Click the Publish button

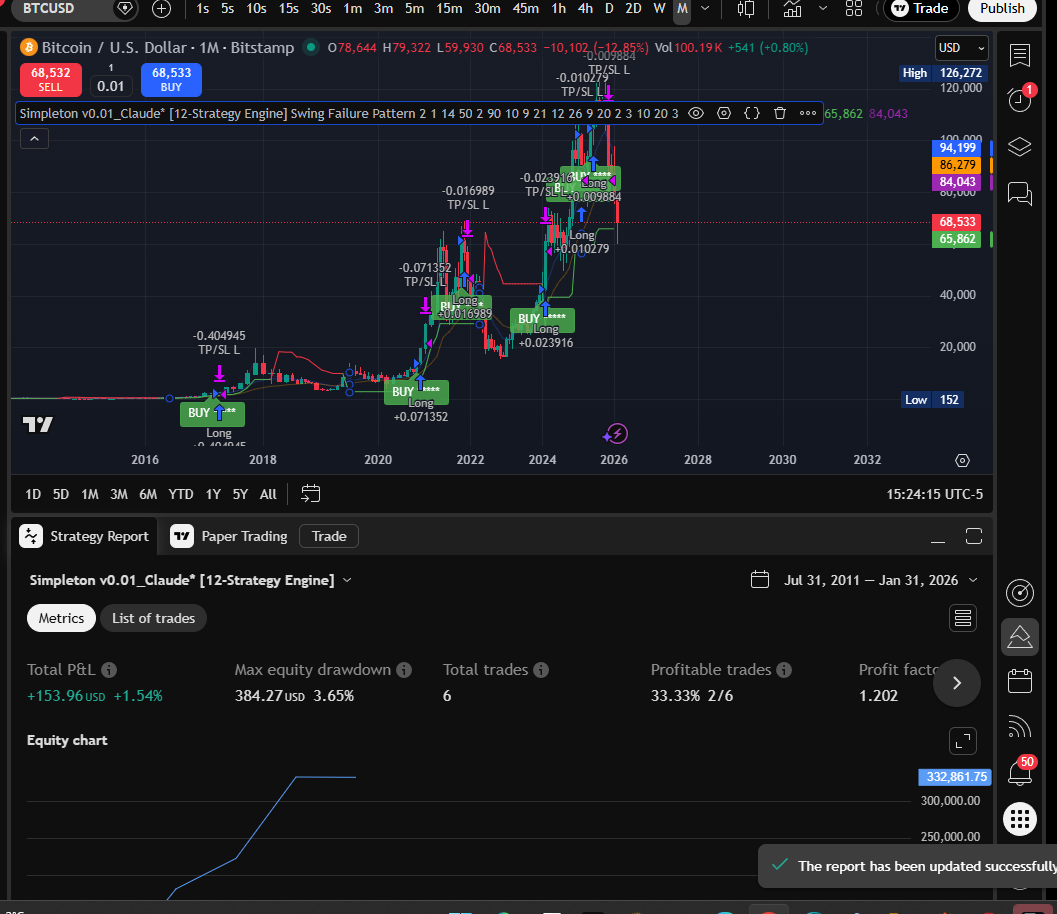coord(1002,10)
